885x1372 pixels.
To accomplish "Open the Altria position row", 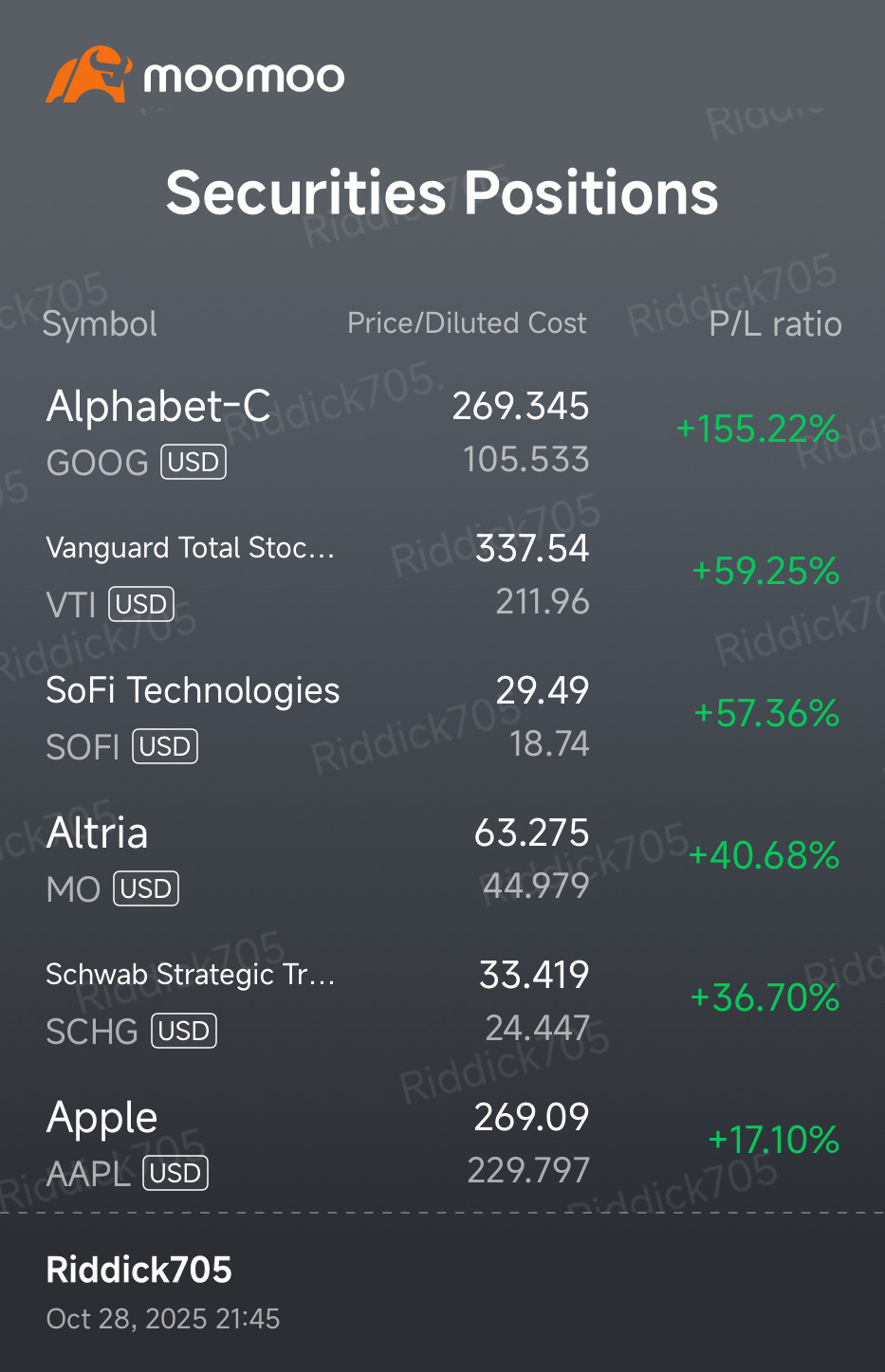I will pyautogui.click(x=442, y=858).
